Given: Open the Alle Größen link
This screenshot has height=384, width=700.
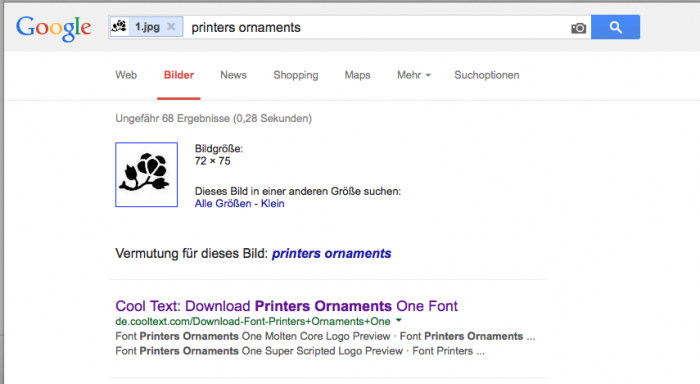Looking at the screenshot, I should (x=223, y=204).
